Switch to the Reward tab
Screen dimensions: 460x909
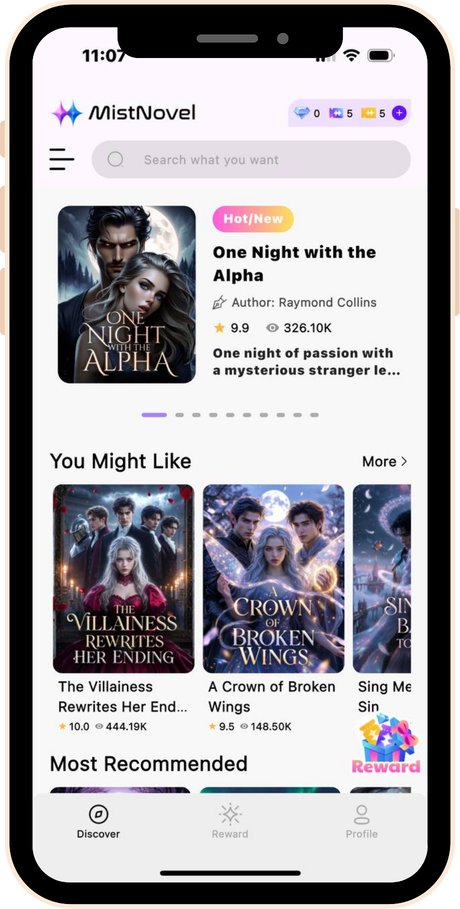pos(230,821)
